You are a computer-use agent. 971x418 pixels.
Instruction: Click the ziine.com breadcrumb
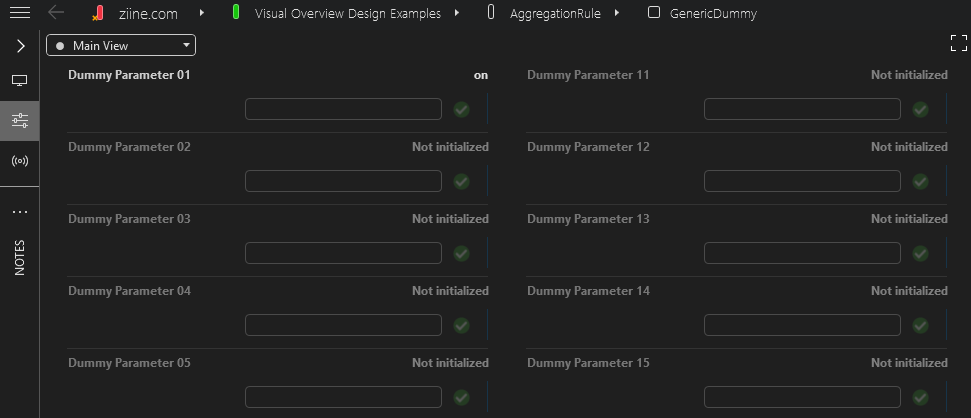(147, 14)
